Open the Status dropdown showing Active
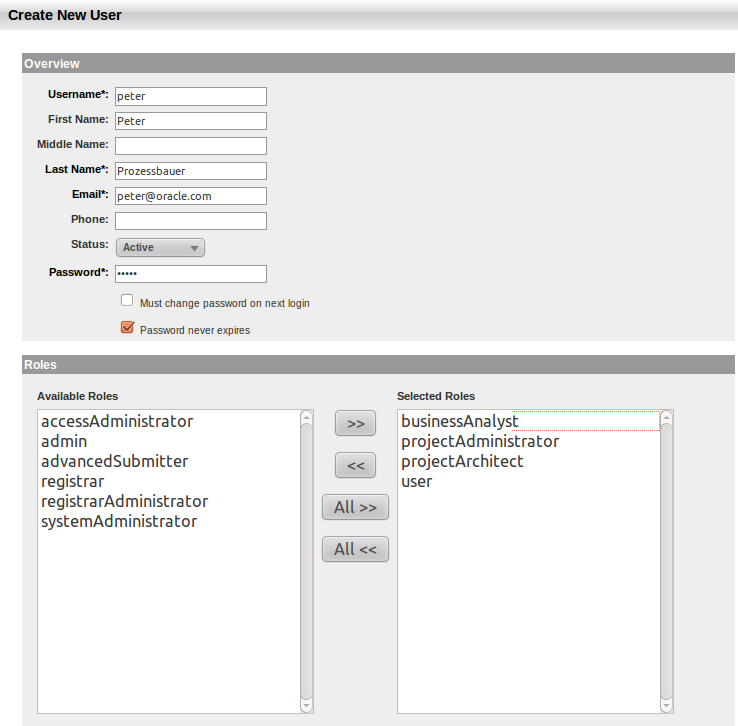This screenshot has height=726, width=738. [x=160, y=247]
